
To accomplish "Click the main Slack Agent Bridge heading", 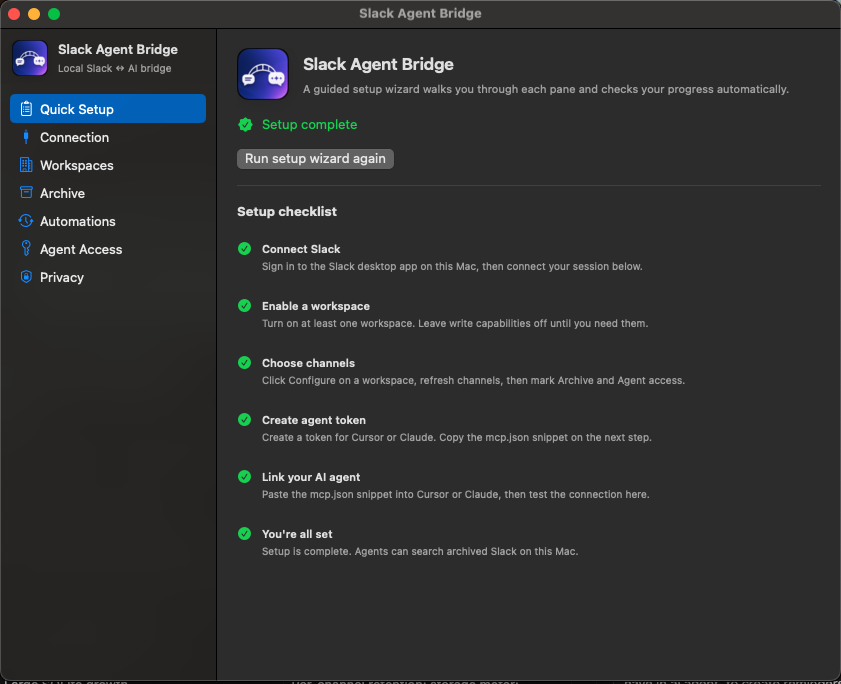I will pos(378,64).
